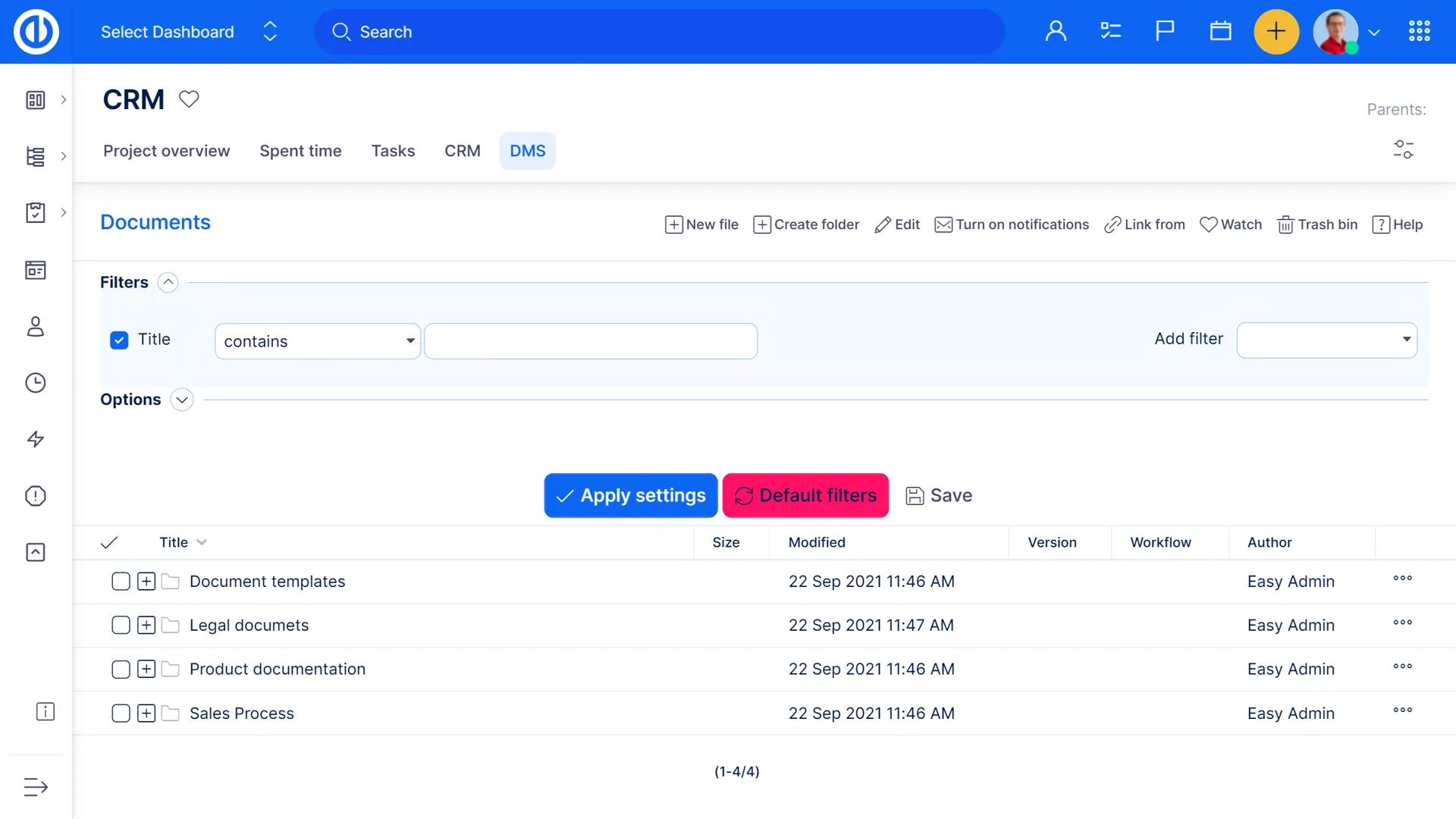
Task: Open the Project overview tab
Action: (x=166, y=151)
